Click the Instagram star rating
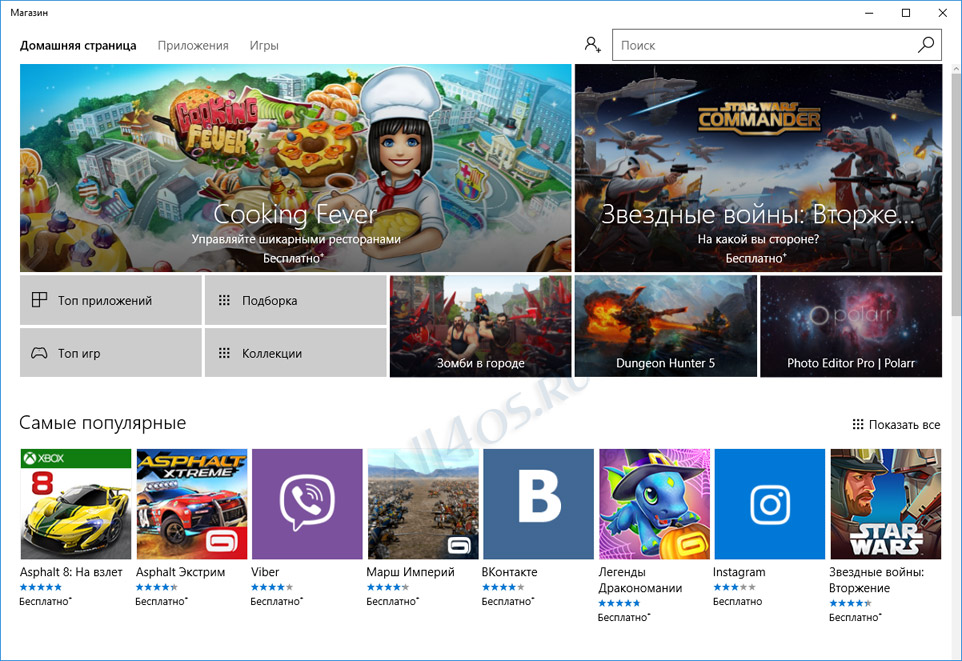The height and width of the screenshot is (661, 962). tap(734, 587)
